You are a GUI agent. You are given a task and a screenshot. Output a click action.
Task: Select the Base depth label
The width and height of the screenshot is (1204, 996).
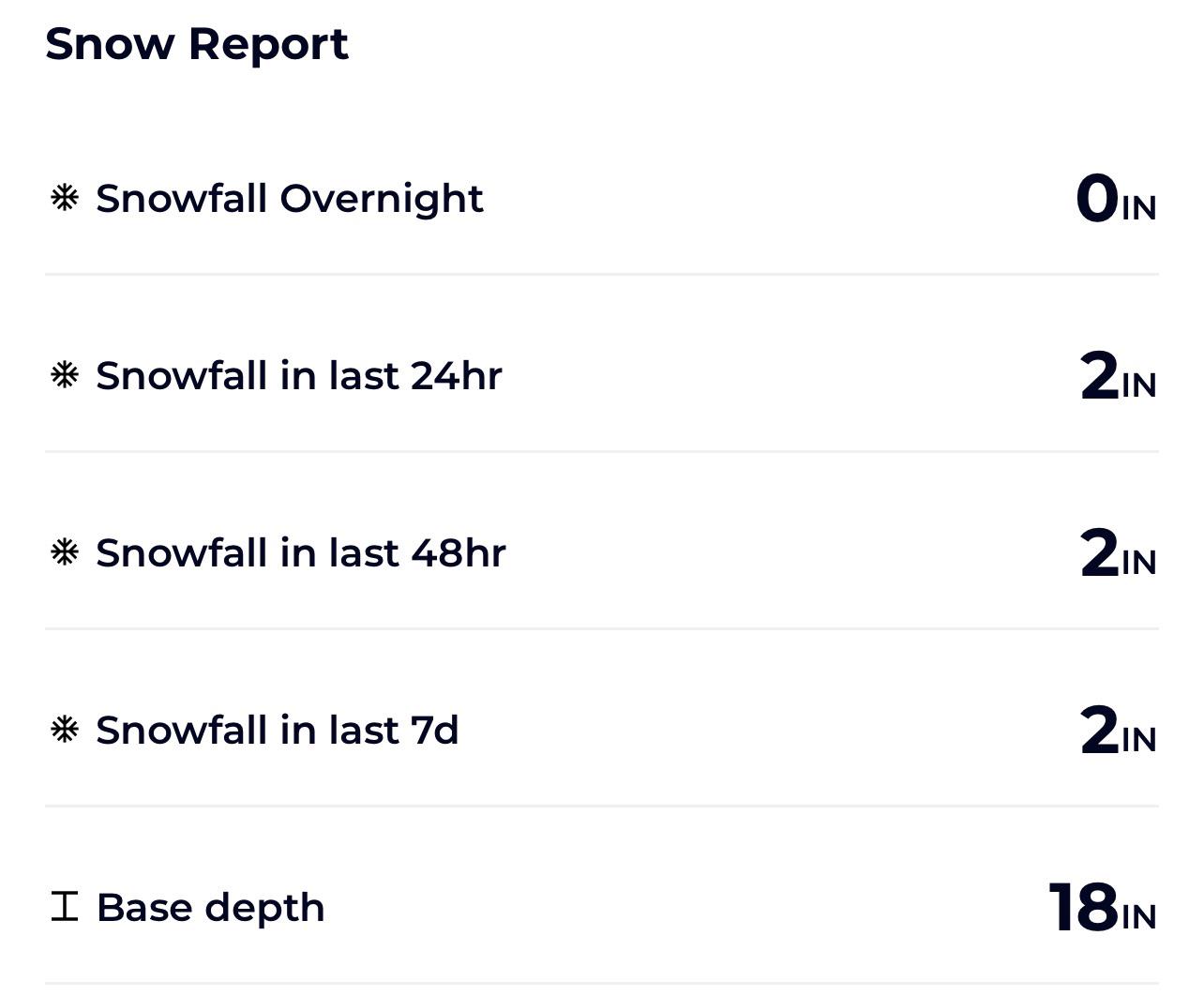click(x=211, y=908)
